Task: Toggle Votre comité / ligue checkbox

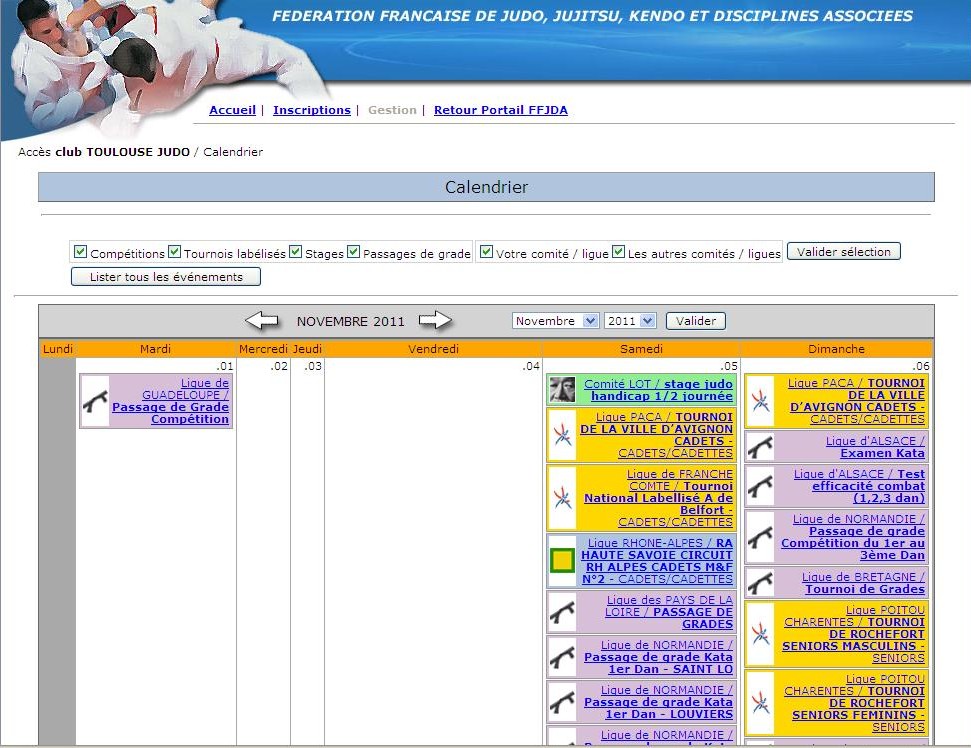Action: (x=486, y=252)
